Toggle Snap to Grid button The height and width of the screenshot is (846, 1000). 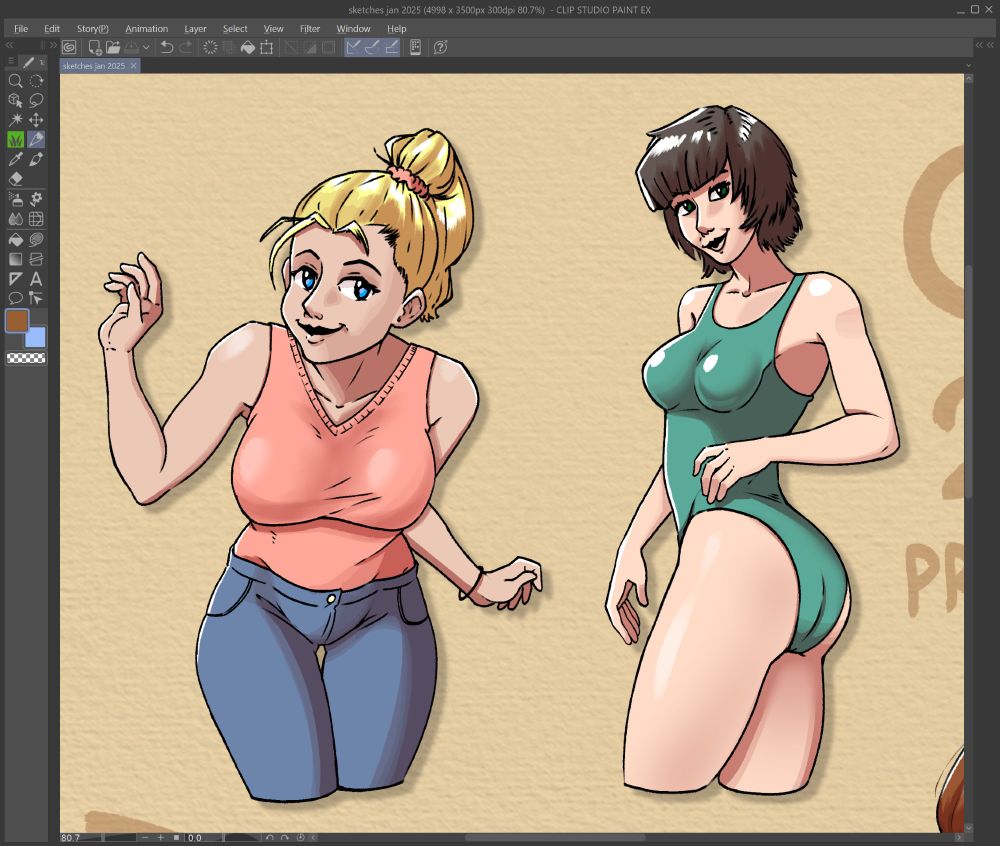391,47
